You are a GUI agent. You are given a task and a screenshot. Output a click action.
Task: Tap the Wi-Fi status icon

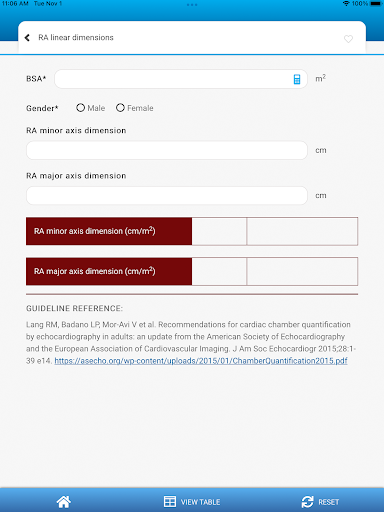[x=346, y=4]
